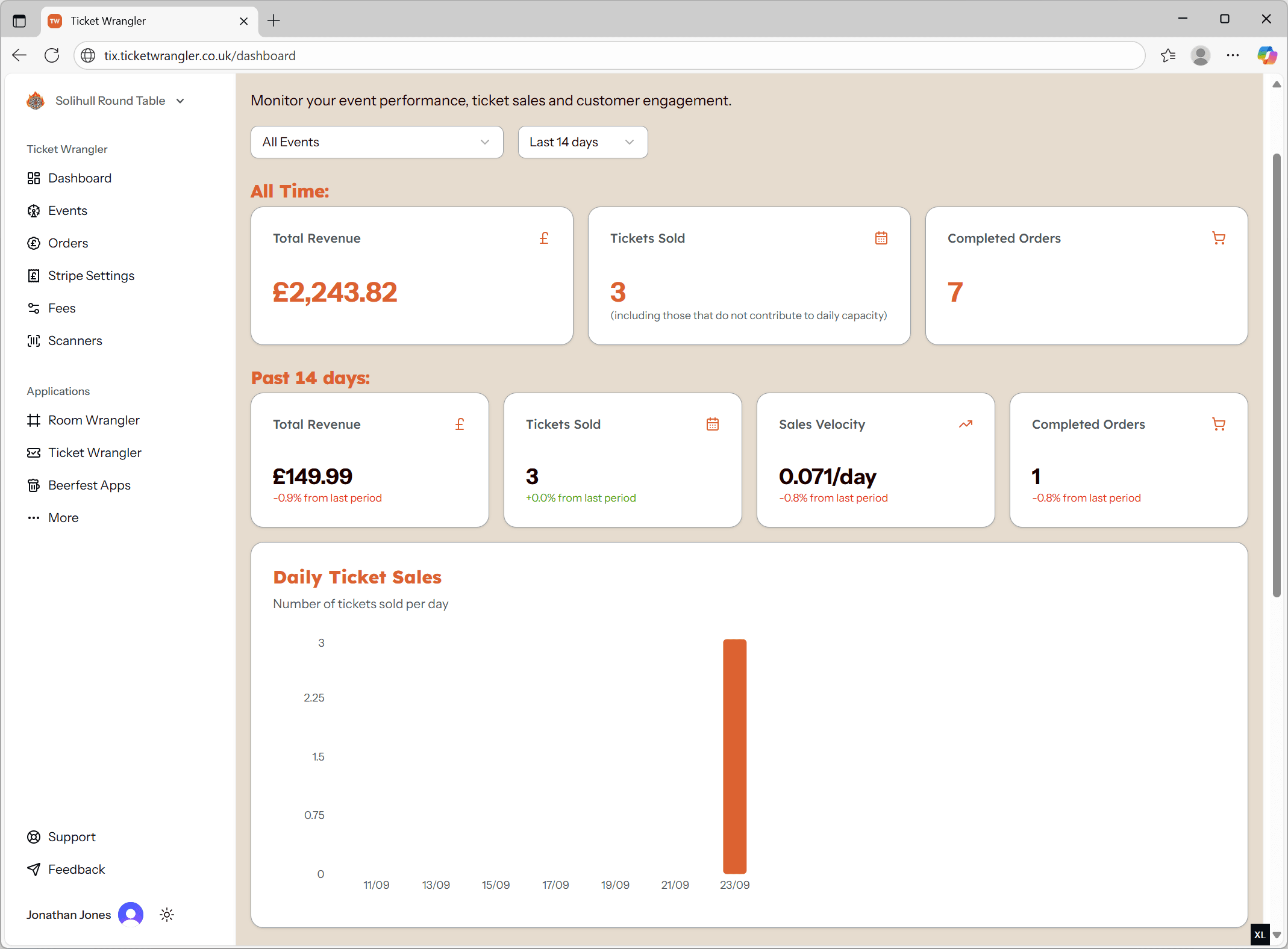Click the Stripe Settings receipt icon
The height and width of the screenshot is (949, 1288).
pos(34,276)
